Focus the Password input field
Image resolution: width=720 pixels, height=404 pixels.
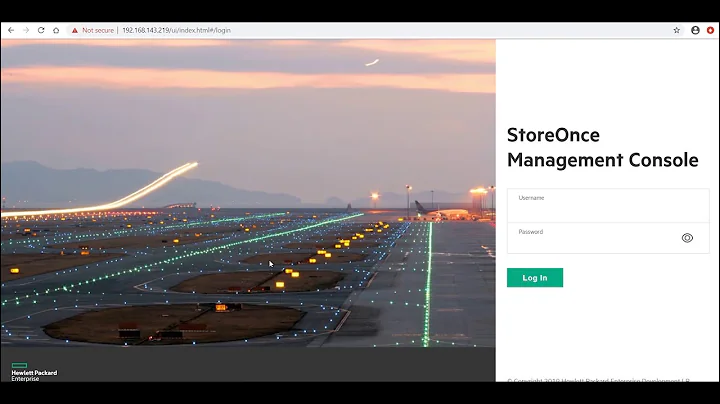608,238
